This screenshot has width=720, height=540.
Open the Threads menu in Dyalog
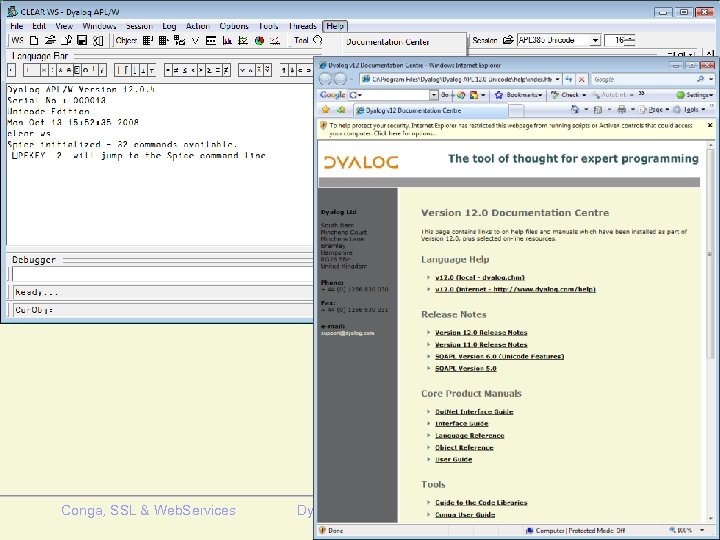(303, 26)
